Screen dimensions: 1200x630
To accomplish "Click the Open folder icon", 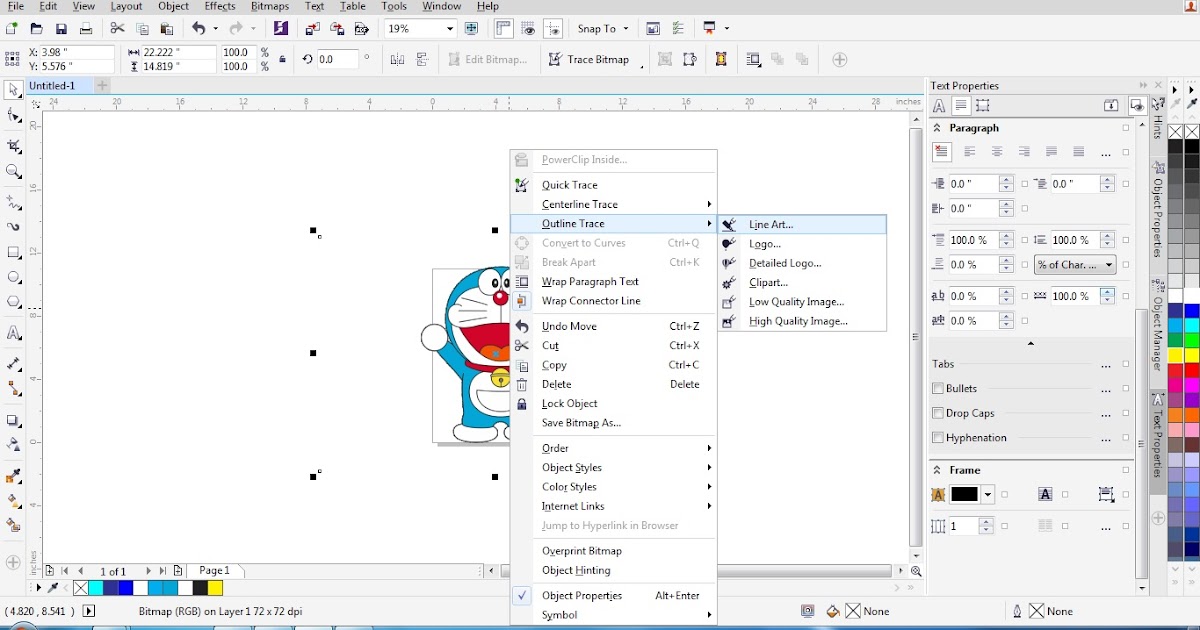I will click(x=36, y=29).
